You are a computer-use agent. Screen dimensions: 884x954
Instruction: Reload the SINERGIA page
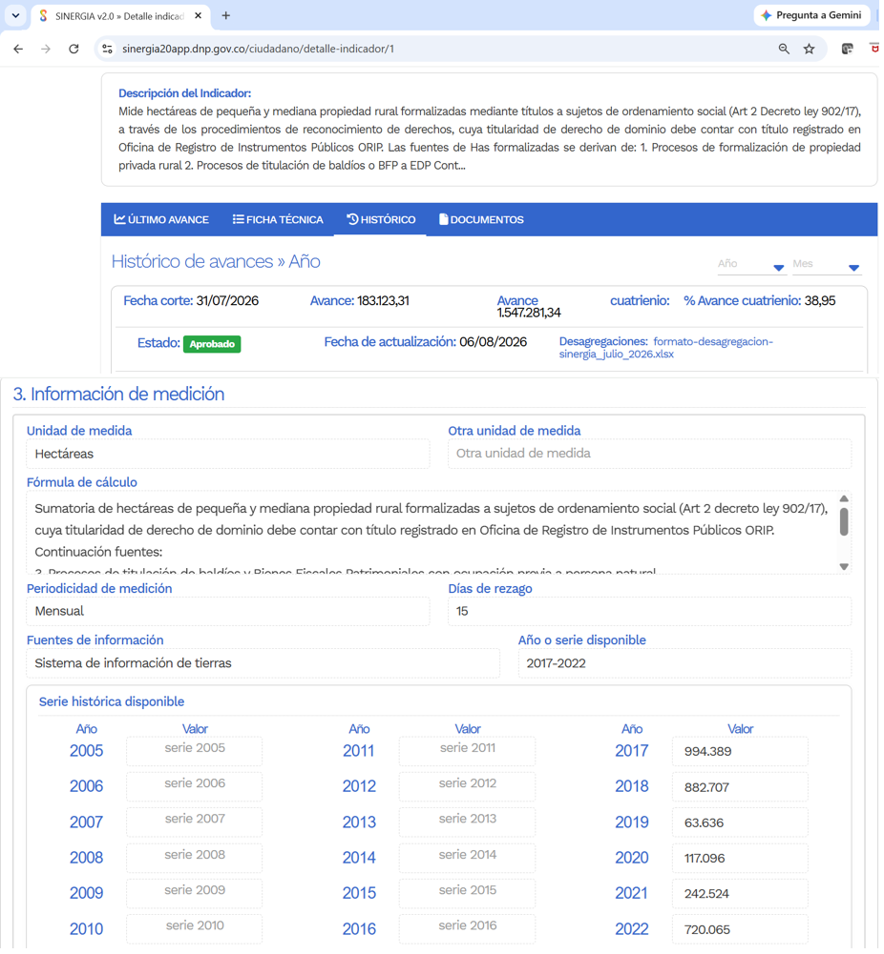[74, 49]
